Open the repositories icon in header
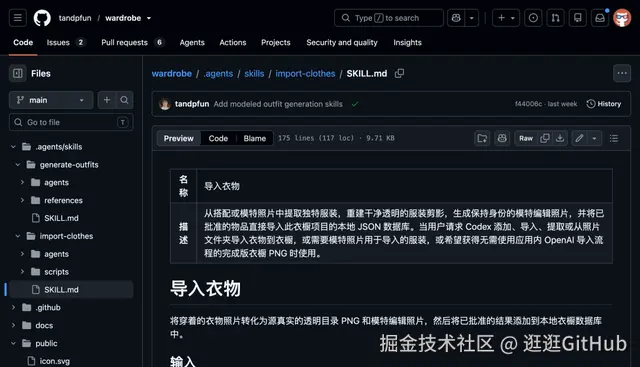Viewport: 640px width, 367px height. pyautogui.click(x=578, y=18)
